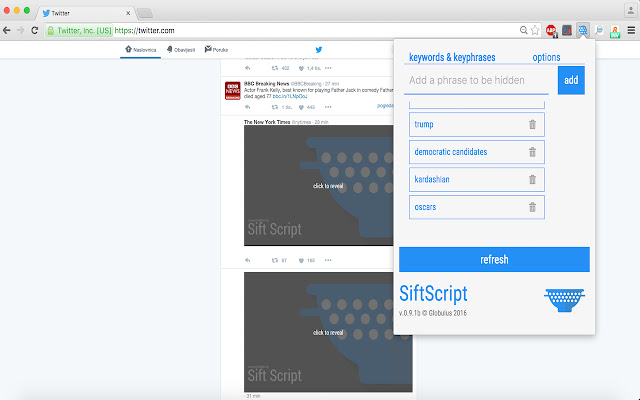Image resolution: width=640 pixels, height=400 pixels.
Task: Click the Twitter bird logo in header
Action: coord(319,50)
